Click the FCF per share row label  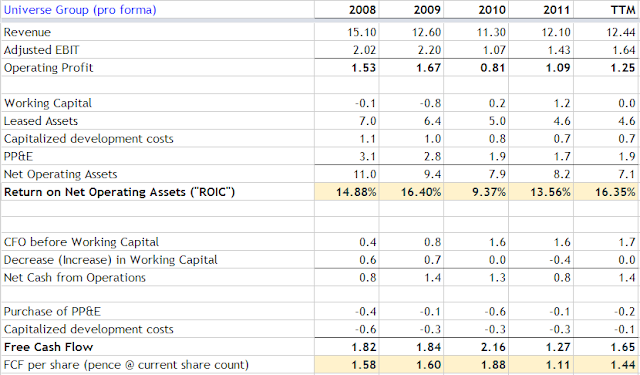(126, 365)
